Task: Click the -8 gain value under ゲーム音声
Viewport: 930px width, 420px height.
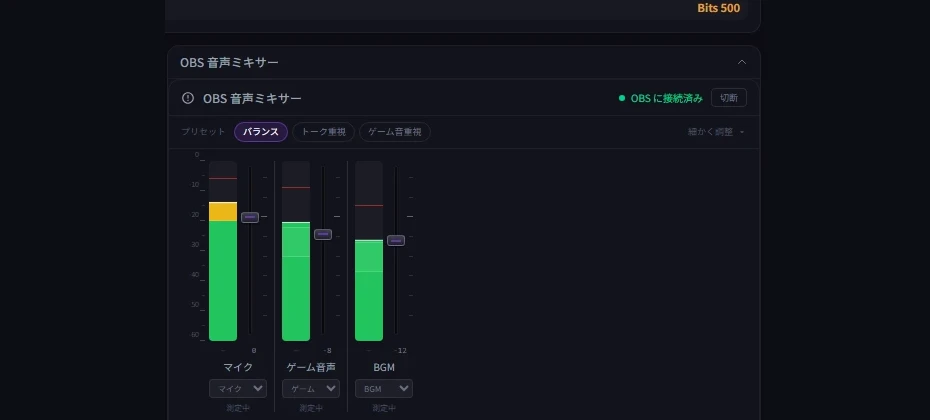Action: point(327,351)
